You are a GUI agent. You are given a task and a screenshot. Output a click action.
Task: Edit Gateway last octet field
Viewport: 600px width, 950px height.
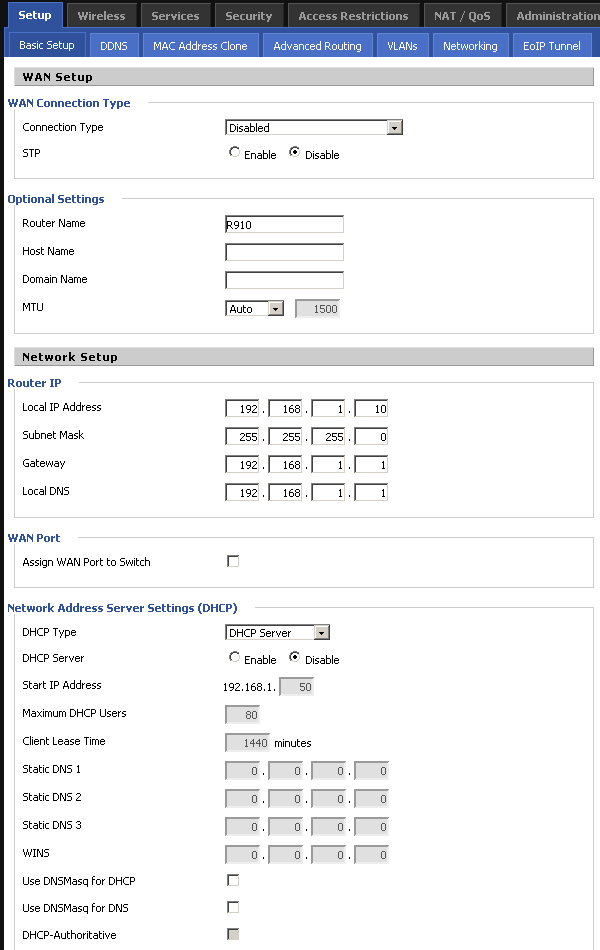click(x=371, y=464)
